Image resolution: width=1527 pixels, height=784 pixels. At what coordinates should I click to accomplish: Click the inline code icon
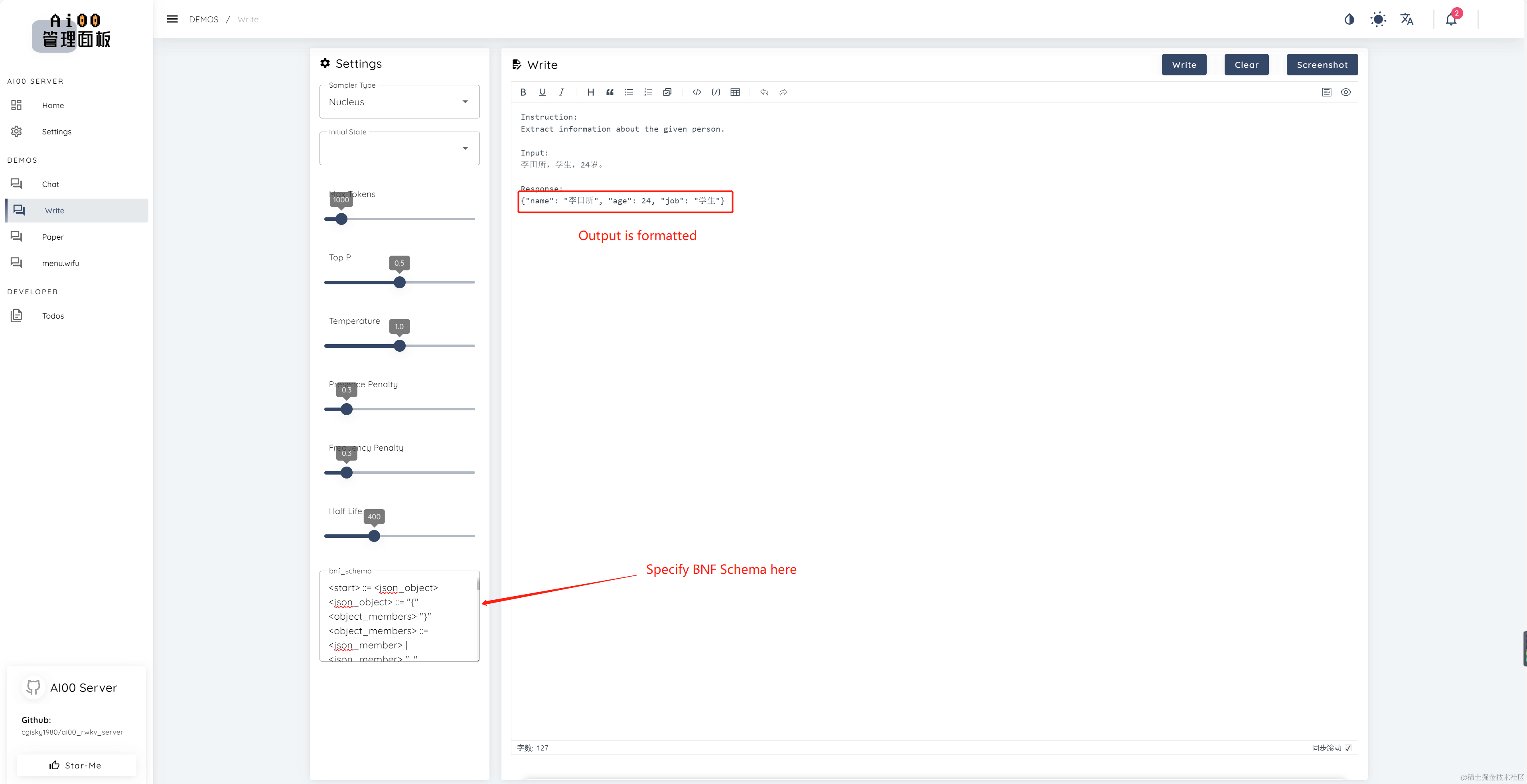pos(696,92)
